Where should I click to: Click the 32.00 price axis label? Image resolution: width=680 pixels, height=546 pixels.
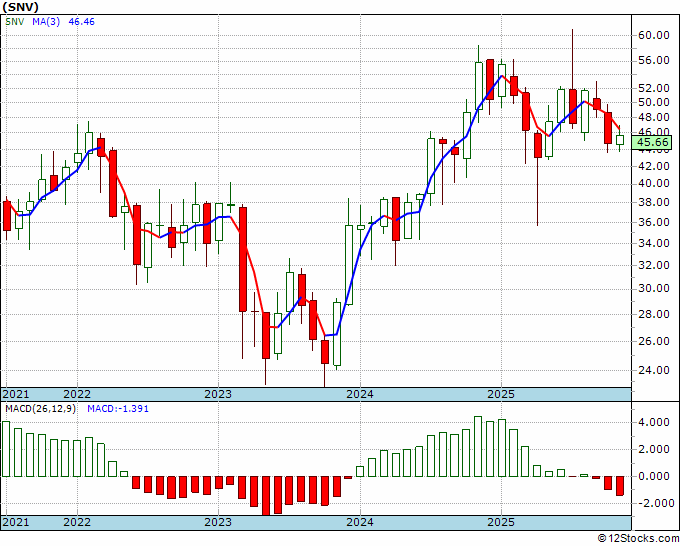pyautogui.click(x=654, y=265)
